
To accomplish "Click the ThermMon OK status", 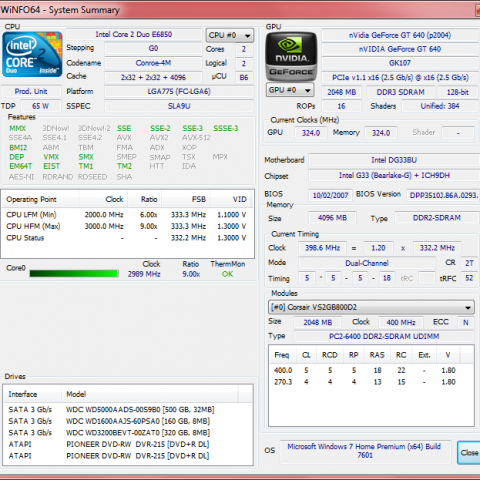I will pyautogui.click(x=227, y=274).
